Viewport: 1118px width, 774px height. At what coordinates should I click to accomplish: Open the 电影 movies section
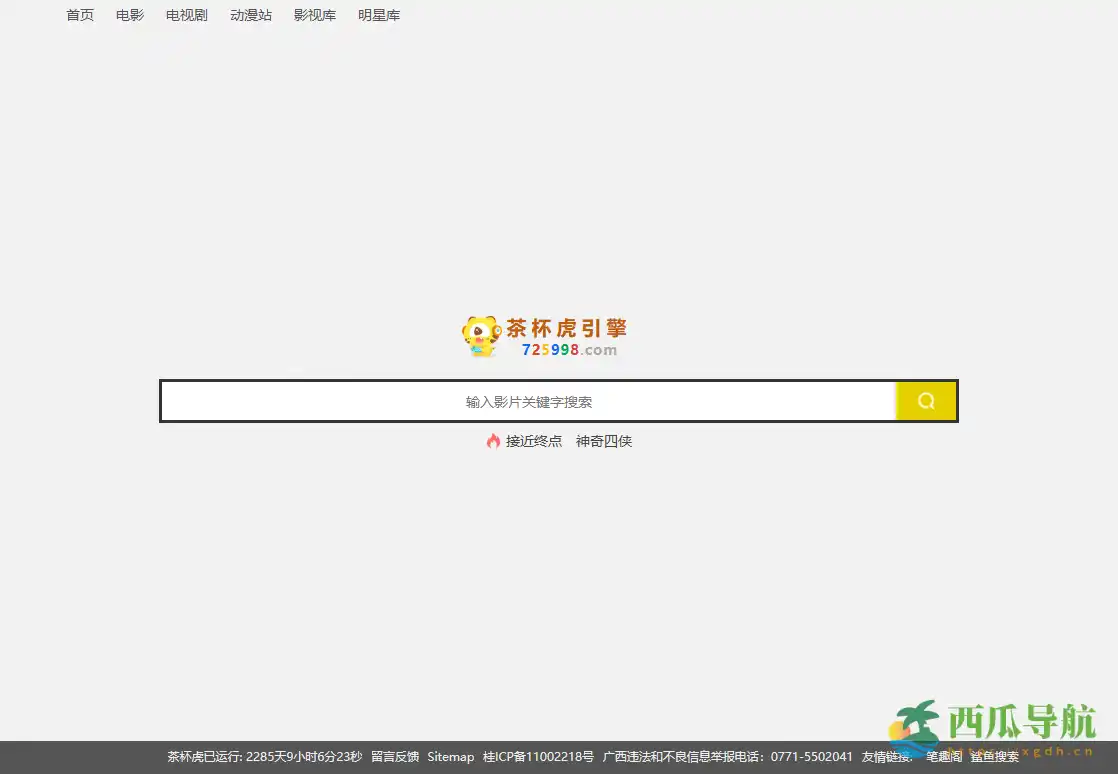point(130,15)
